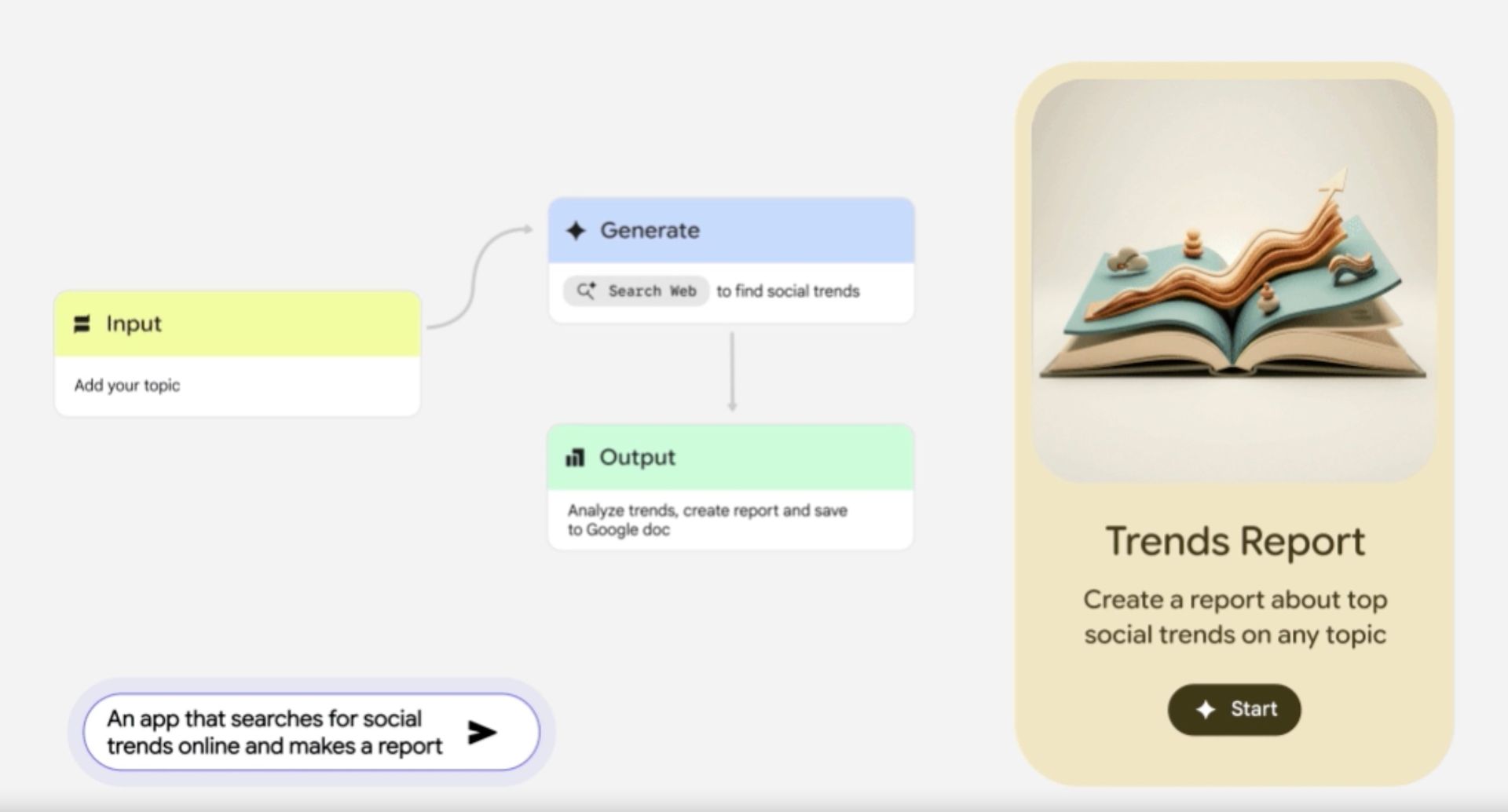Click the Search Web magnifier icon
This screenshot has height=812, width=1508.
586,291
